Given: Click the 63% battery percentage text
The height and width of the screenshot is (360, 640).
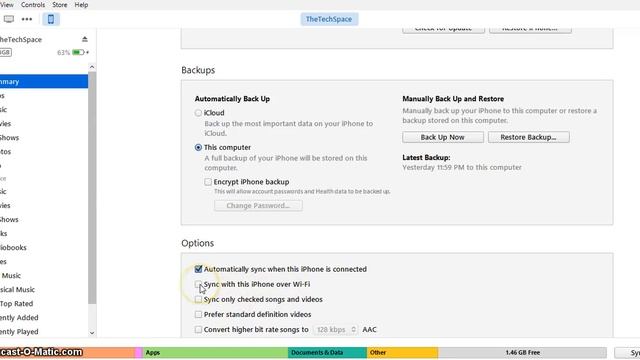Looking at the screenshot, I should (63, 53).
